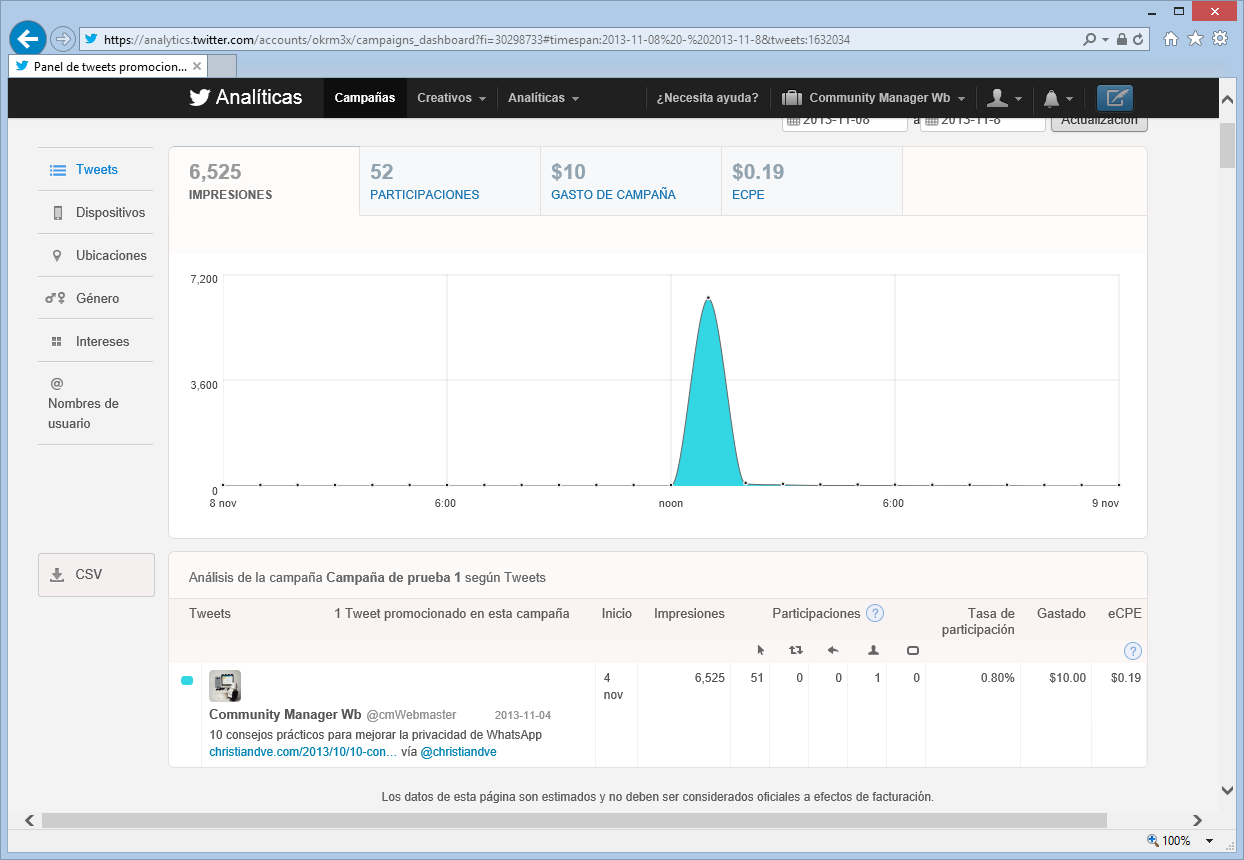Click the zoom level magnifier icon

click(1153, 841)
